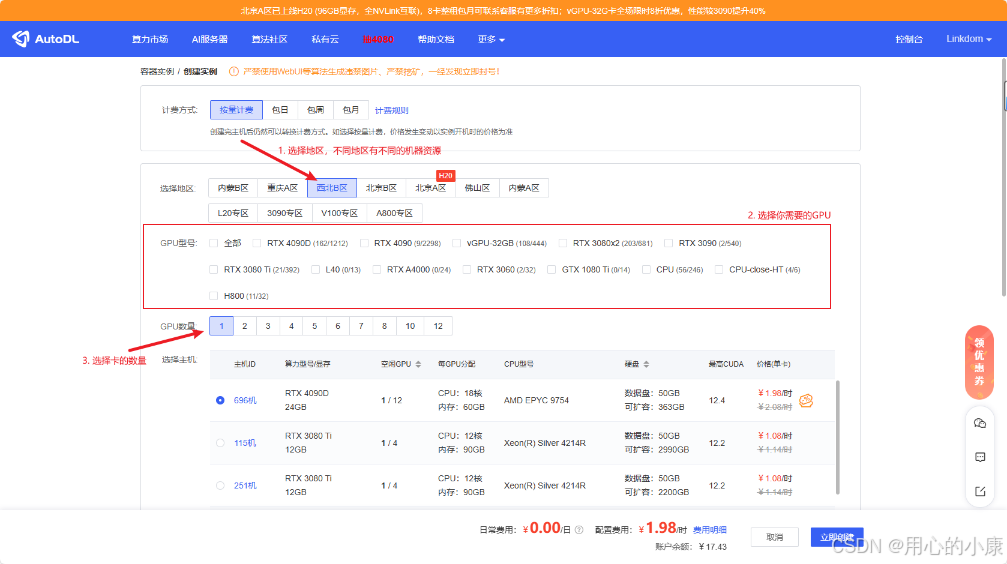This screenshot has height=564, width=1007.
Task: Choose the A800专区 zone
Action: click(x=395, y=213)
